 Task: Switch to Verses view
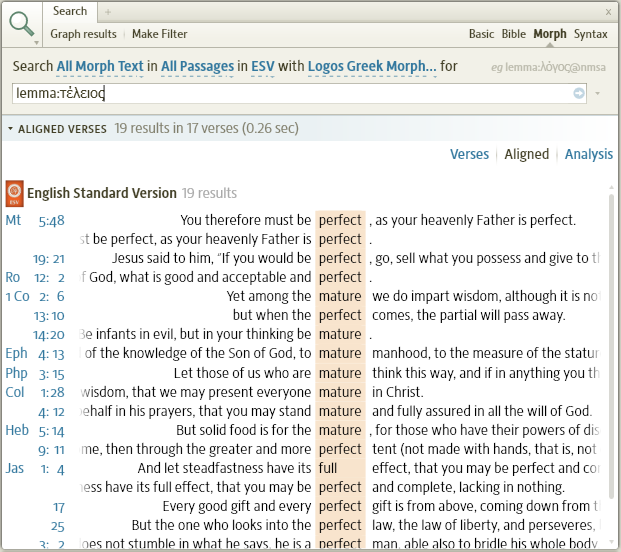pos(469,154)
